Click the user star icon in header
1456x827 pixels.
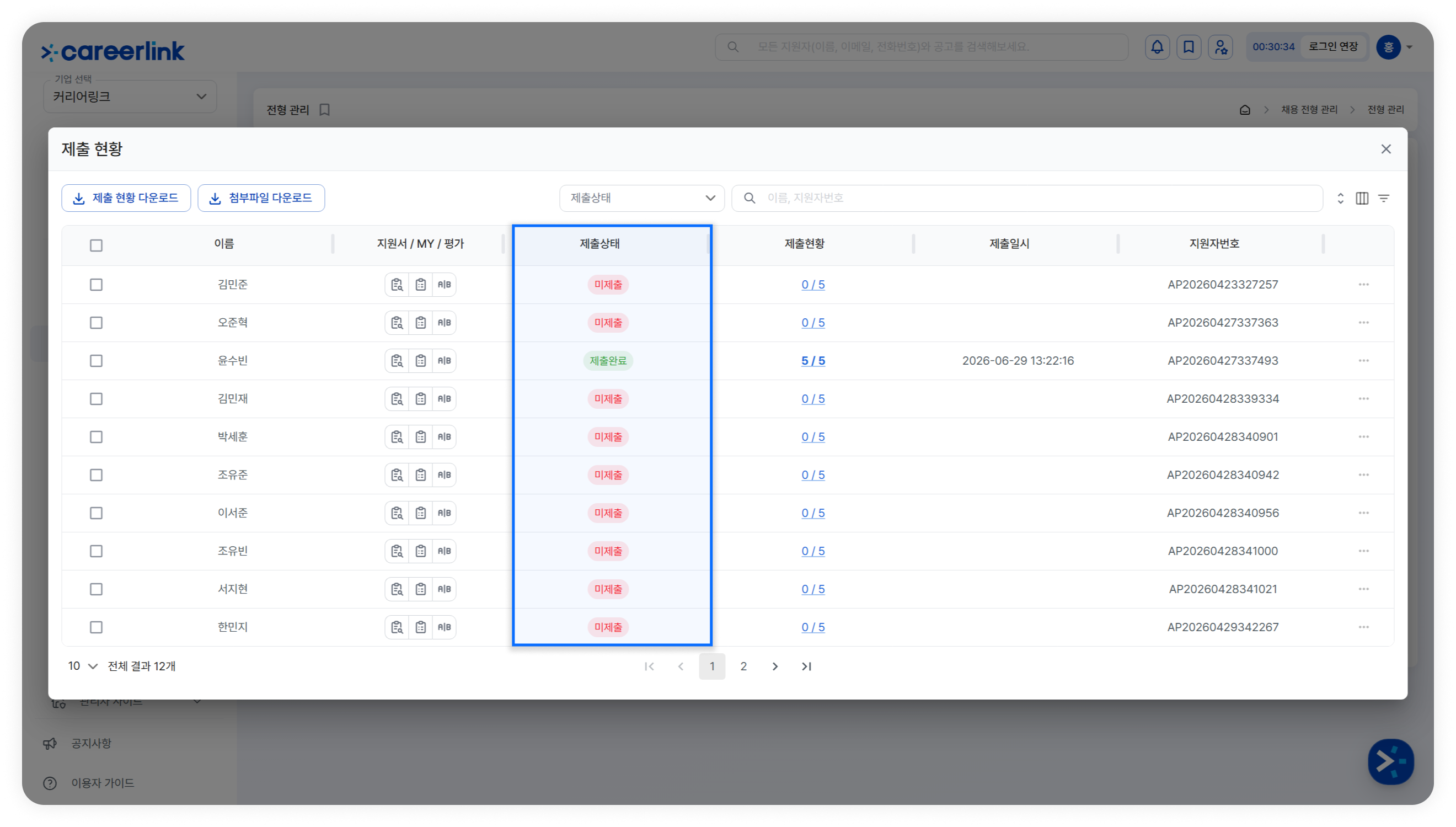[1221, 46]
